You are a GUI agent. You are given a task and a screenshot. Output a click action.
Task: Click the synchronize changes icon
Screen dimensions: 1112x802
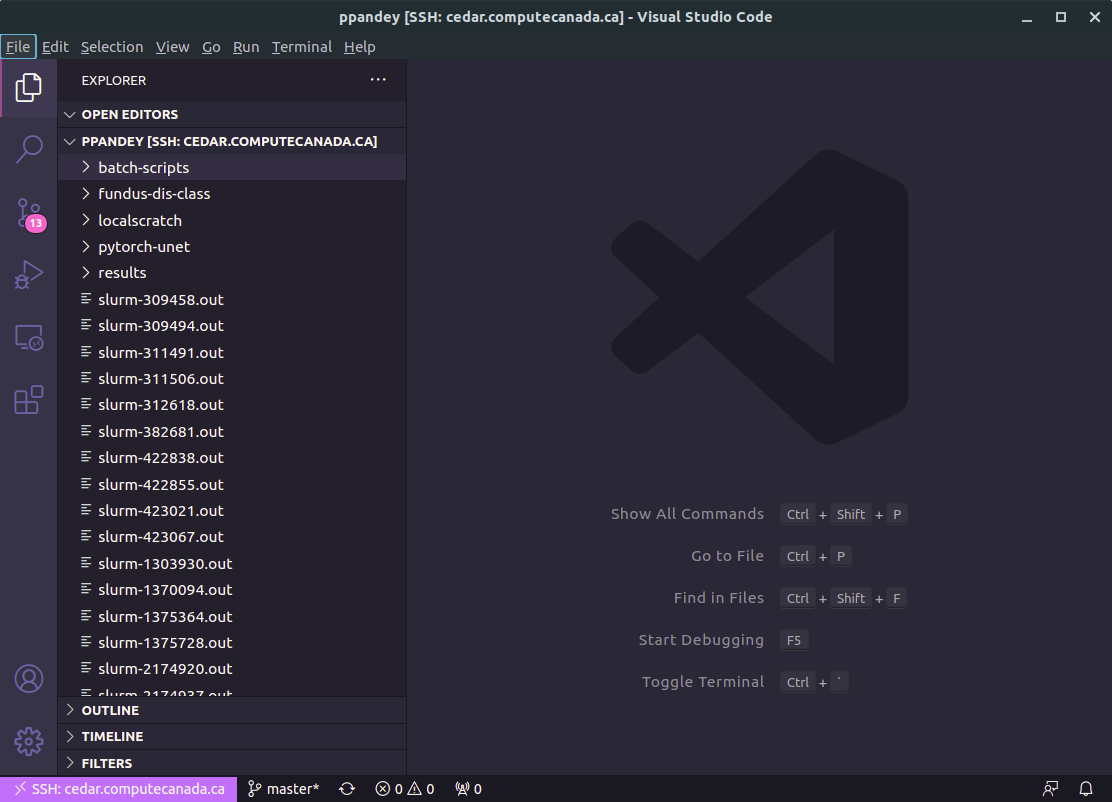(x=347, y=789)
